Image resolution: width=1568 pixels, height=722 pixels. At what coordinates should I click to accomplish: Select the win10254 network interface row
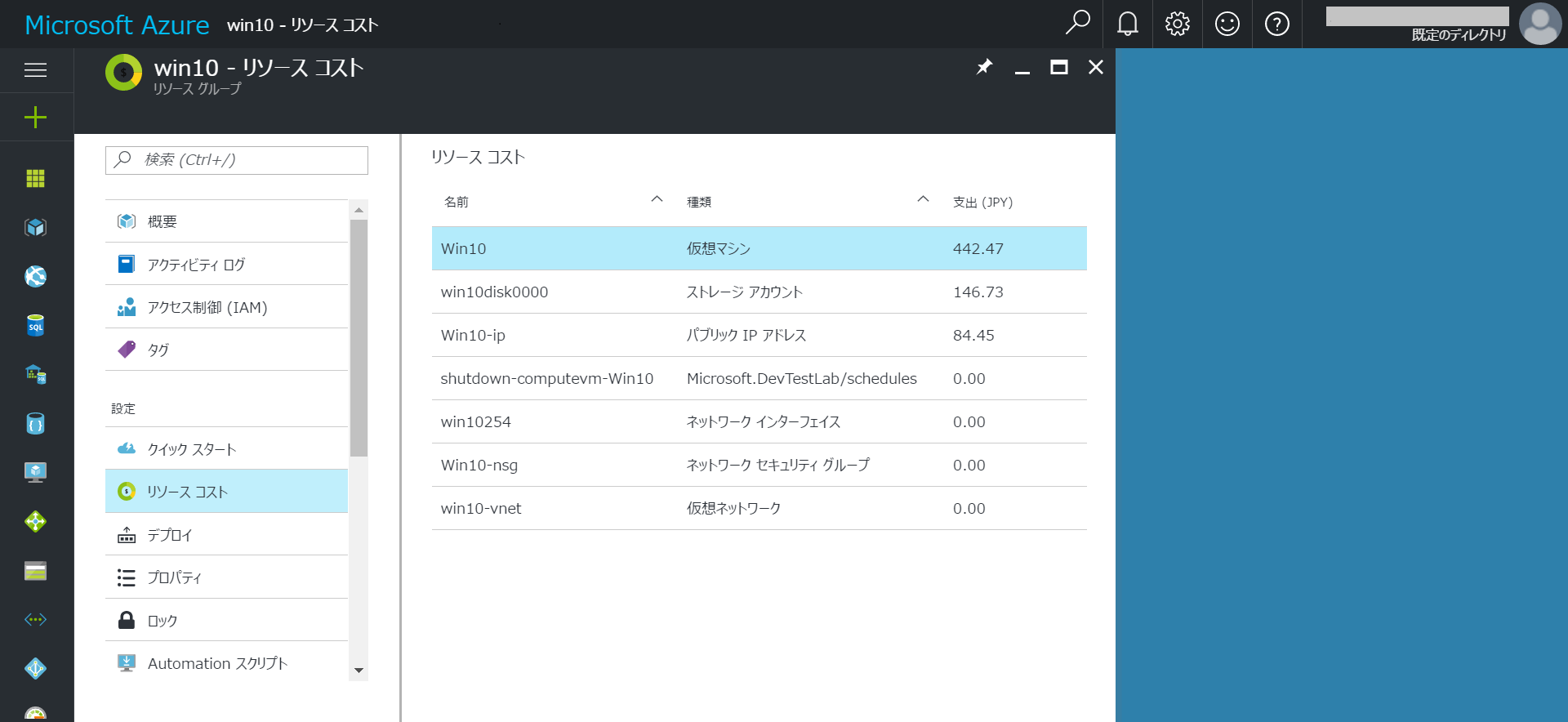click(x=759, y=421)
